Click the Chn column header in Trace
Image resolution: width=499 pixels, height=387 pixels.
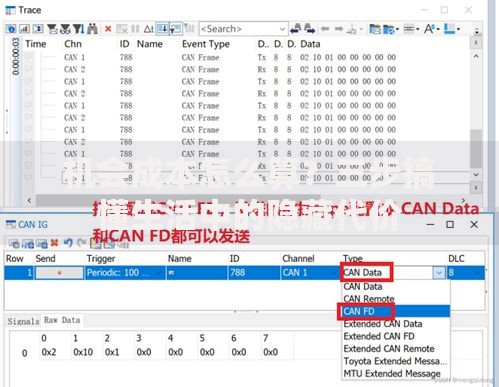pyautogui.click(x=73, y=44)
